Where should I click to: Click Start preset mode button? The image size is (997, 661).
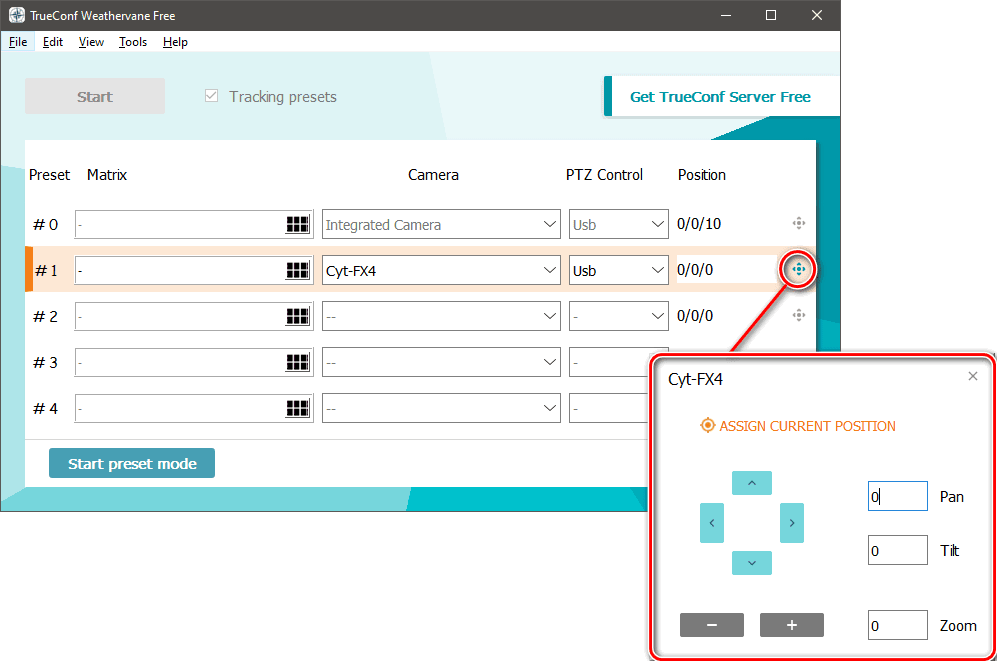pos(132,463)
